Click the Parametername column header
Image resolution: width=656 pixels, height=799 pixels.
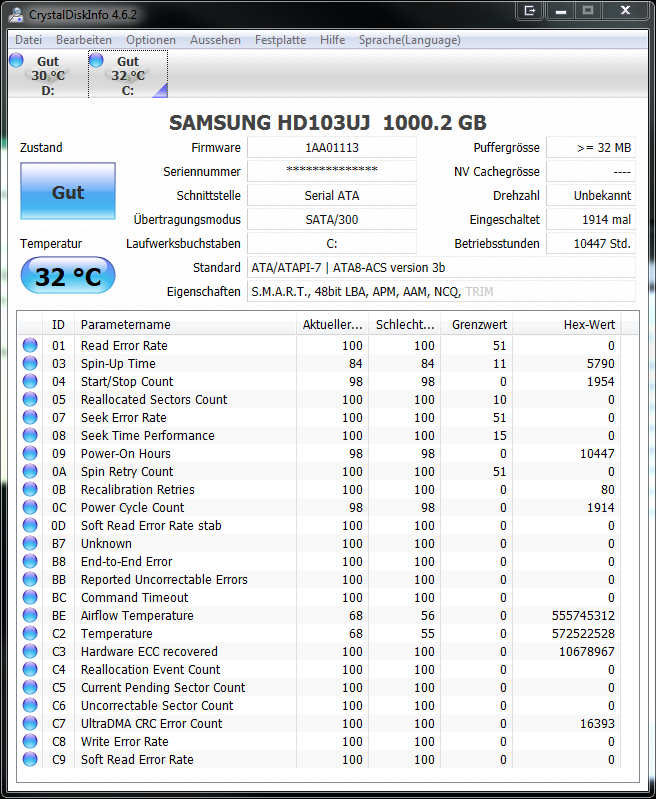tap(186, 325)
